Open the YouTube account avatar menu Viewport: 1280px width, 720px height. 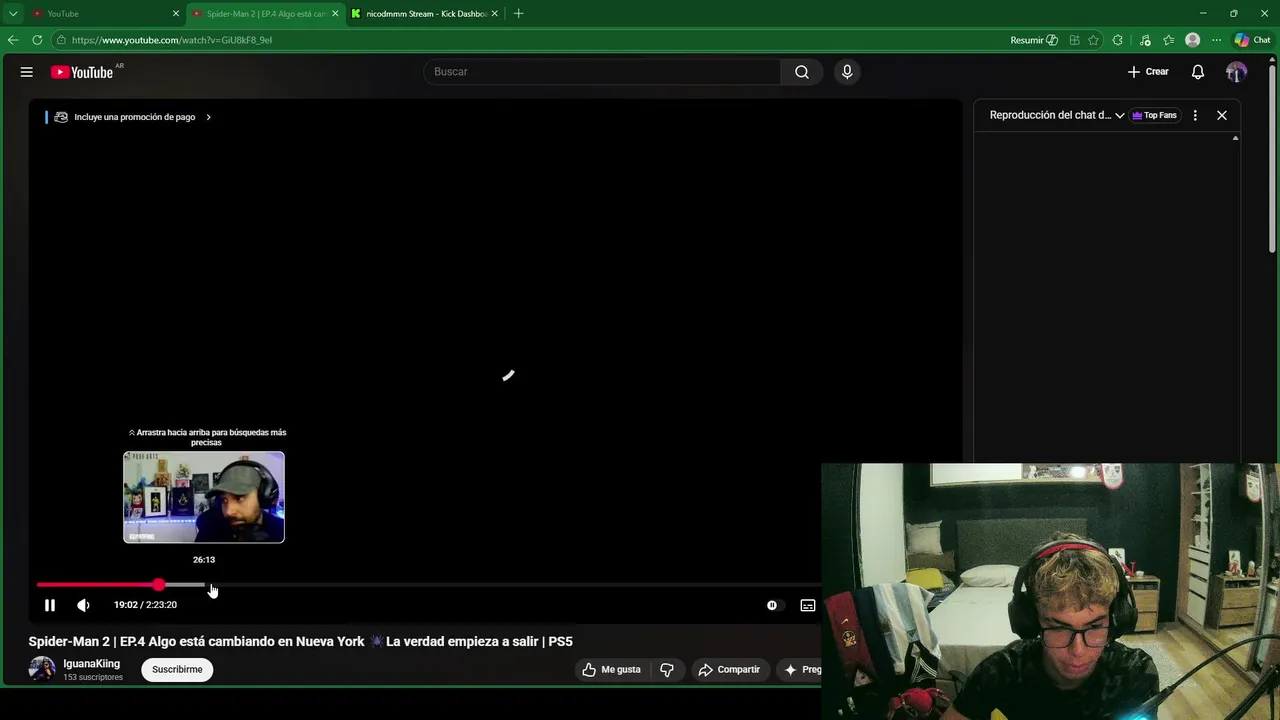pyautogui.click(x=1237, y=72)
